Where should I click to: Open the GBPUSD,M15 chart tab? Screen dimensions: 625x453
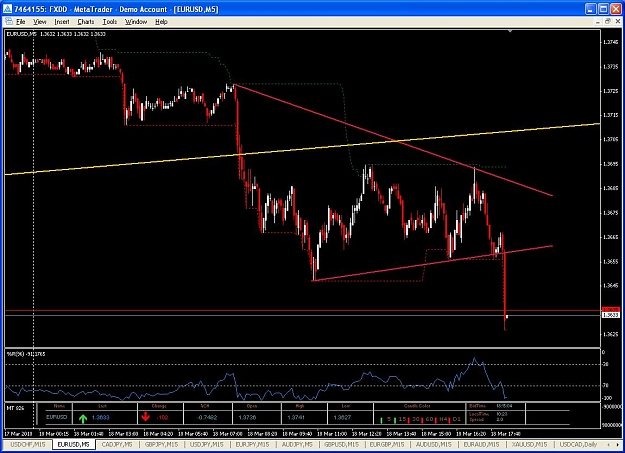(x=341, y=444)
